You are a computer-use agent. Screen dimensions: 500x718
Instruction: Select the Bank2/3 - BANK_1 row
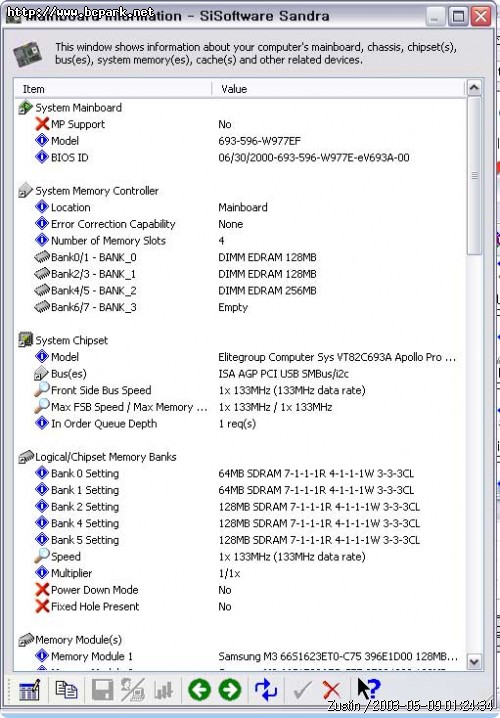[x=240, y=274]
